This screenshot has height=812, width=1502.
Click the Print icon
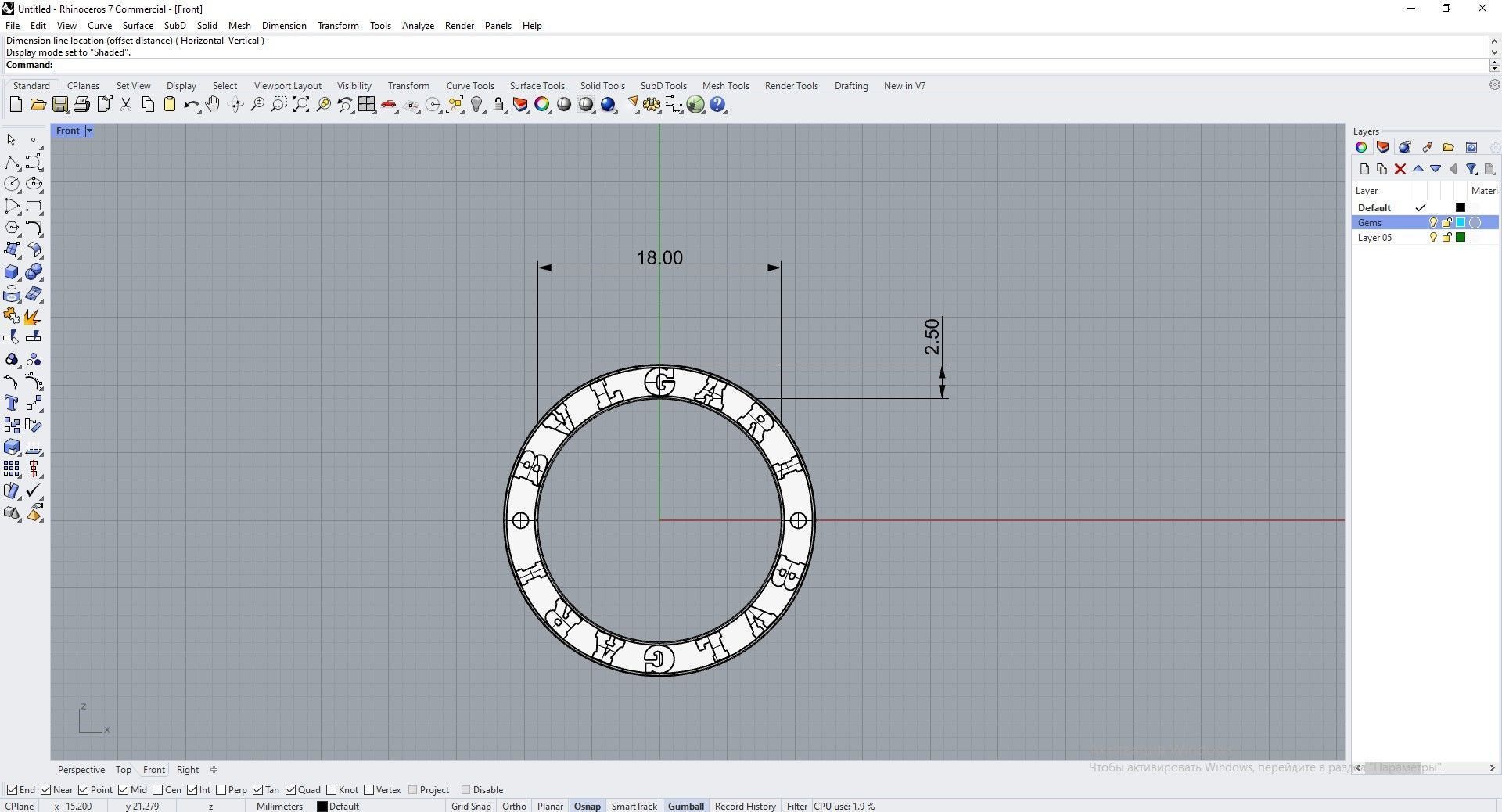[81, 105]
